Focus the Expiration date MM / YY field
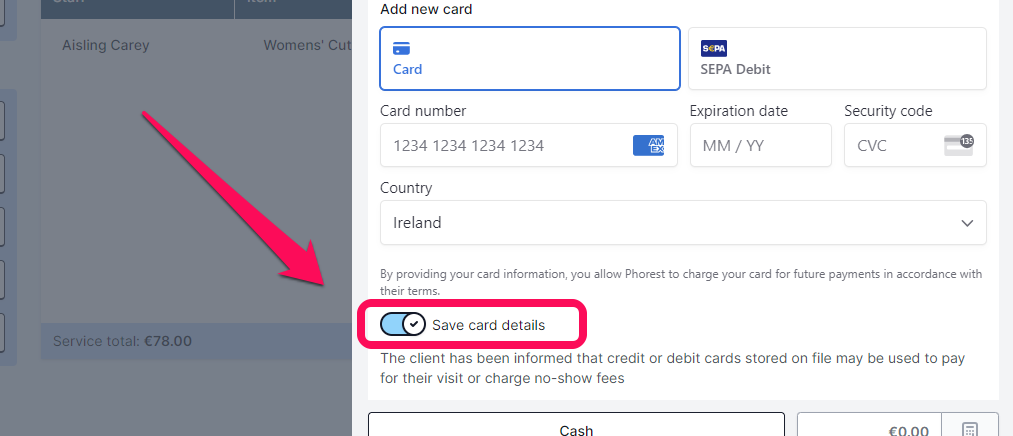The image size is (1013, 436). pos(760,145)
